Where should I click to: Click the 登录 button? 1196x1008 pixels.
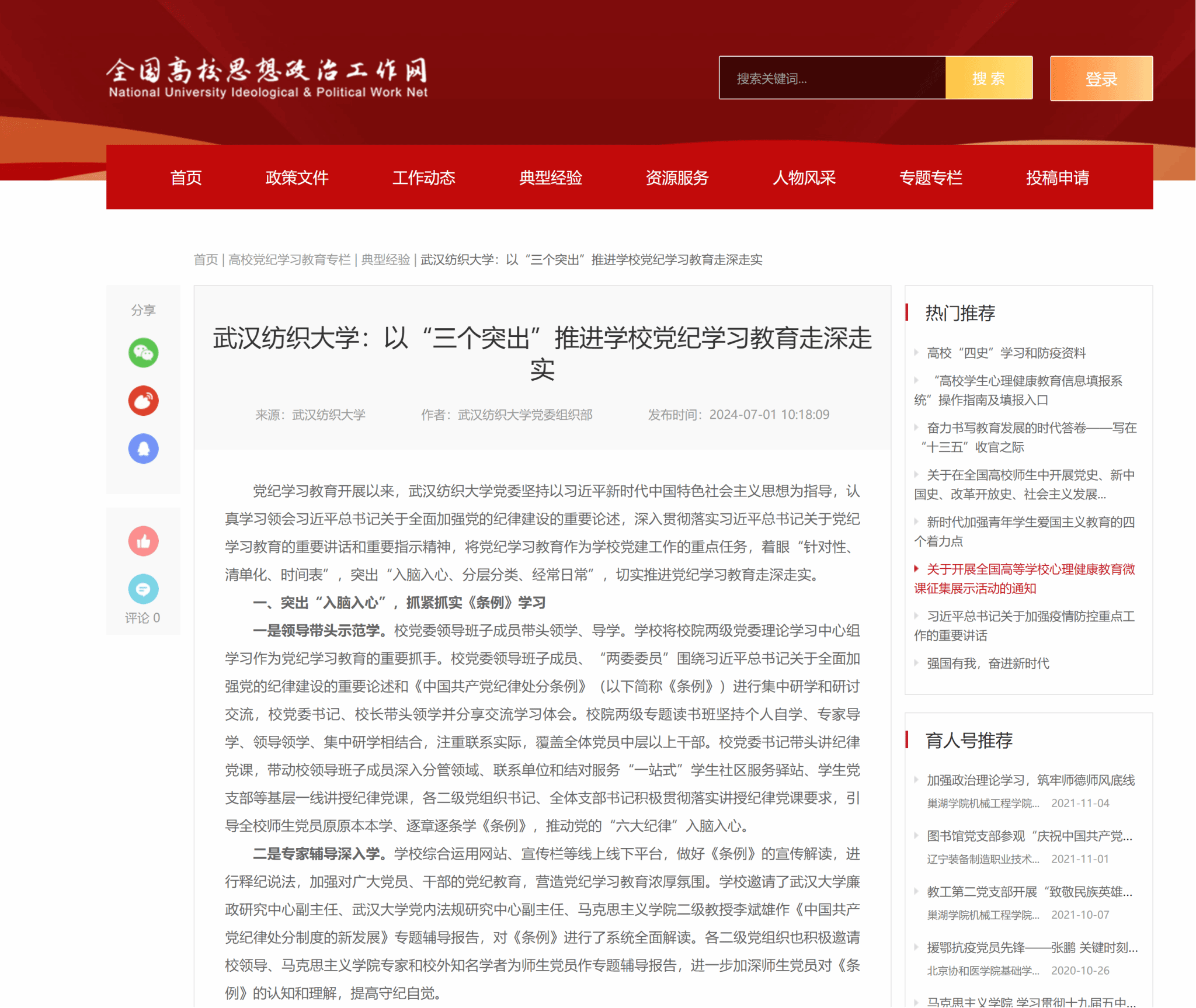click(x=1101, y=78)
